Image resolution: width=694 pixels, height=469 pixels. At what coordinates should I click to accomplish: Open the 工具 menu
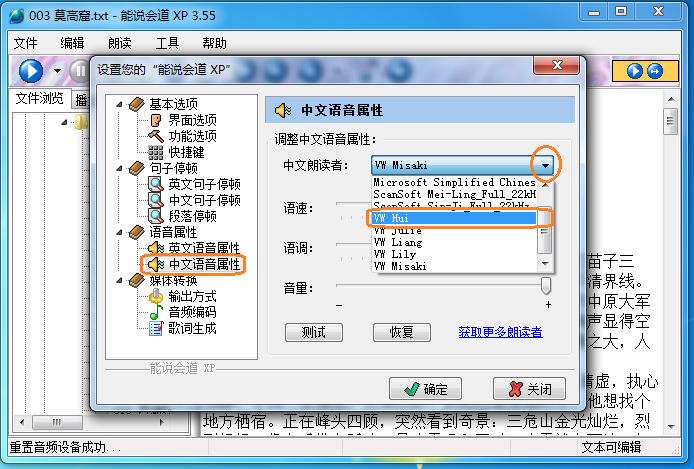pos(167,43)
